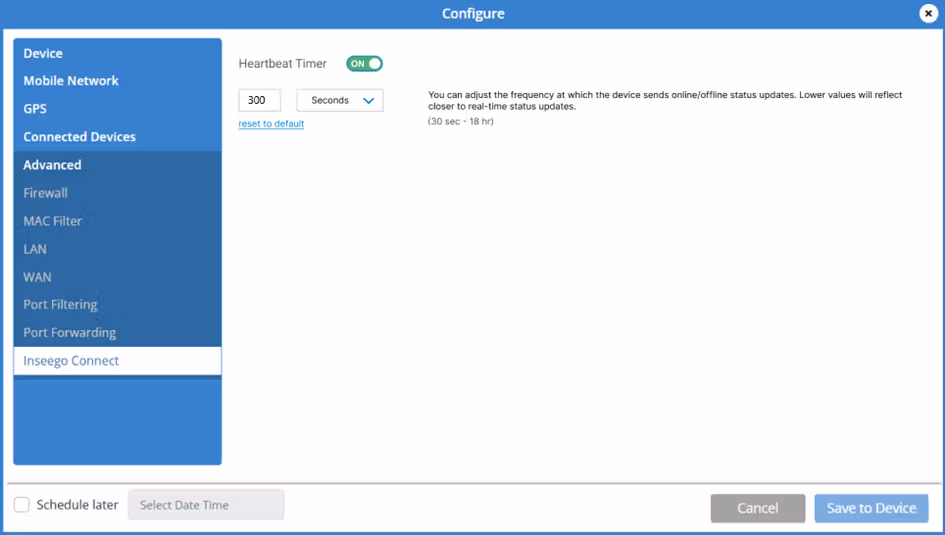The image size is (945, 535).
Task: Go to Port Forwarding
Action: pyautogui.click(x=118, y=333)
